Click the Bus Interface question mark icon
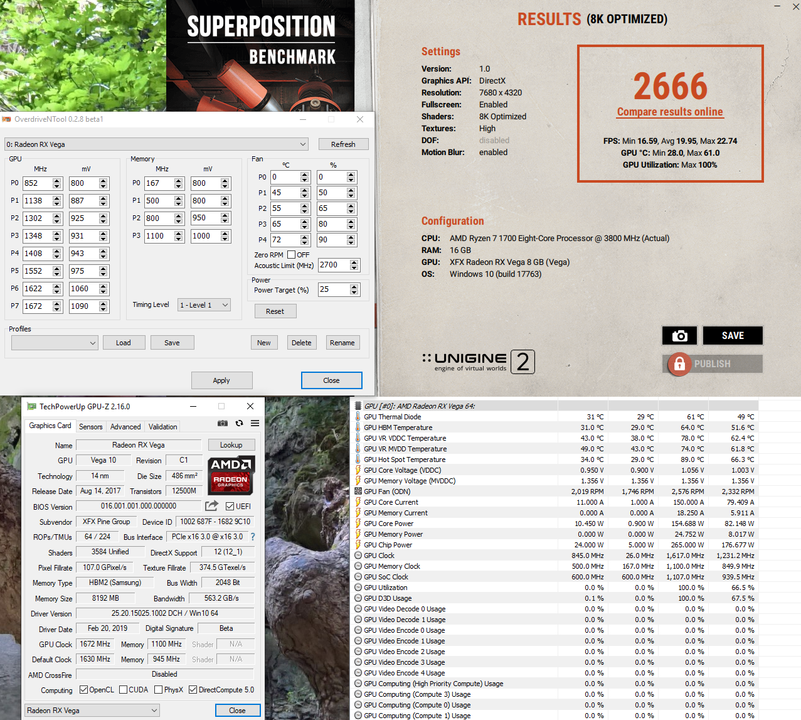 [x=252, y=537]
